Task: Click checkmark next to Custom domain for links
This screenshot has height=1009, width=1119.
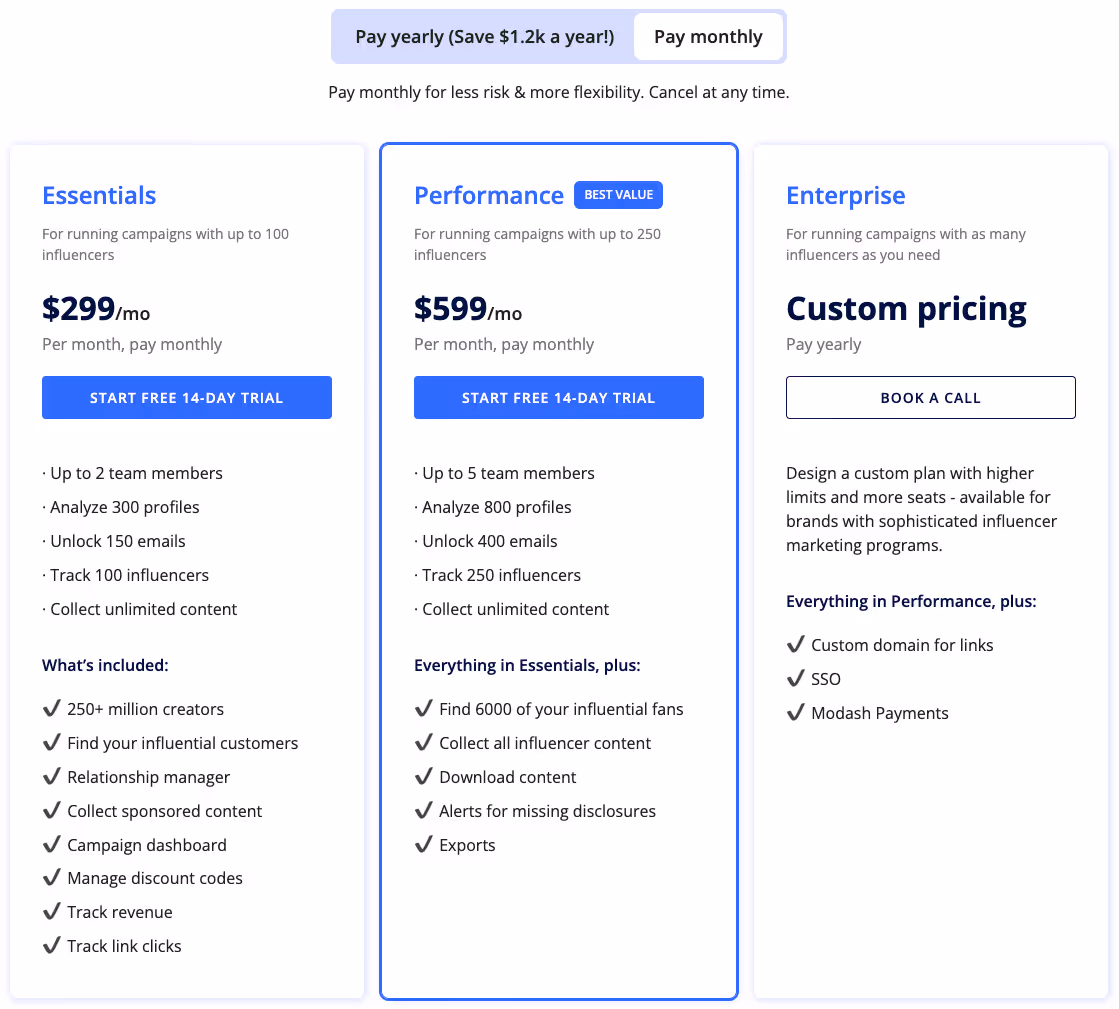Action: [796, 645]
